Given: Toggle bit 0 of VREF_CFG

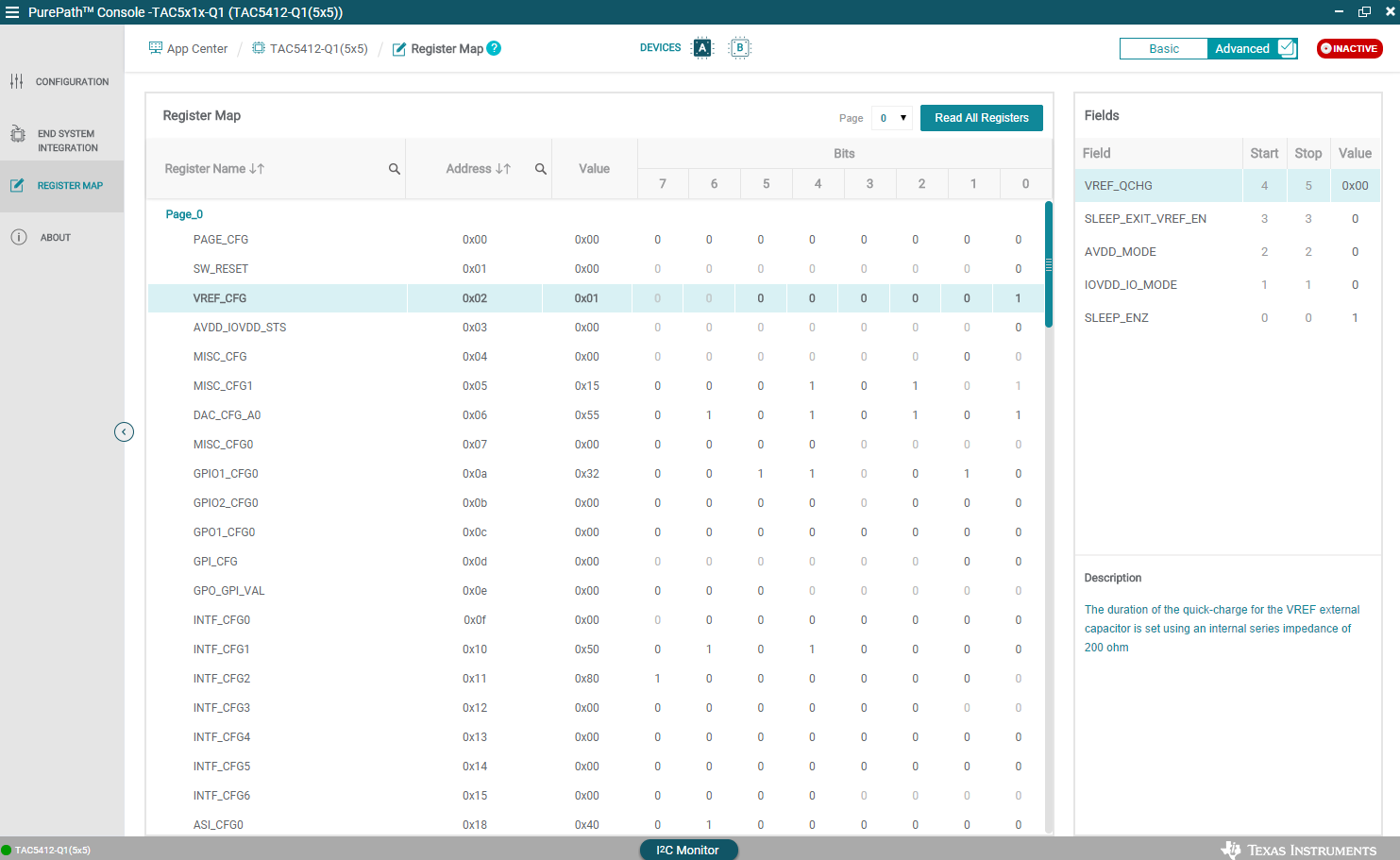Looking at the screenshot, I should (1018, 298).
